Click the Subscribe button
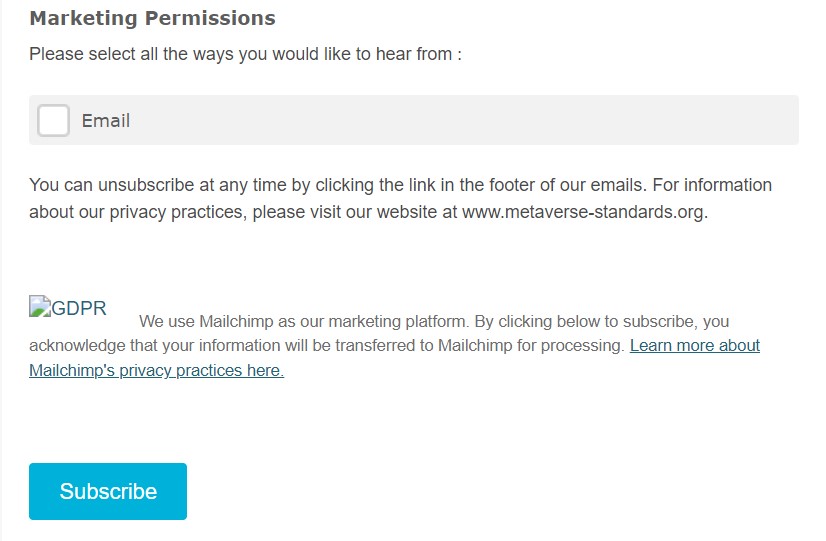 (x=108, y=491)
